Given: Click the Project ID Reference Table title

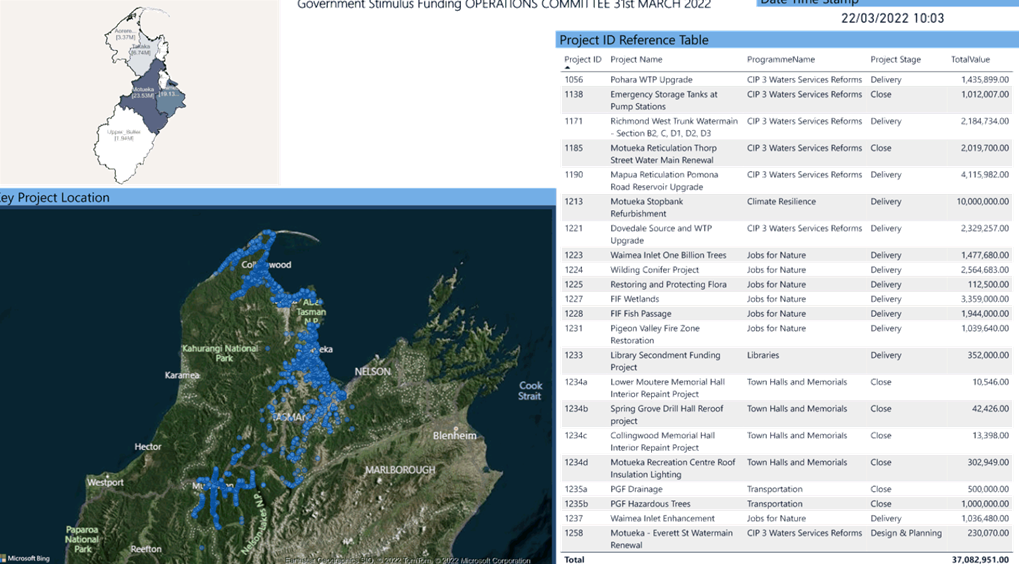Looking at the screenshot, I should [634, 40].
